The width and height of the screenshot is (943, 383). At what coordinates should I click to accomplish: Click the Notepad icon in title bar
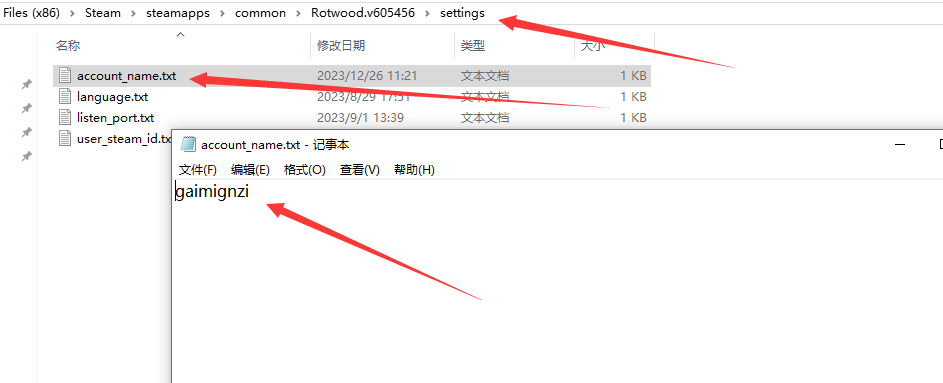click(188, 144)
